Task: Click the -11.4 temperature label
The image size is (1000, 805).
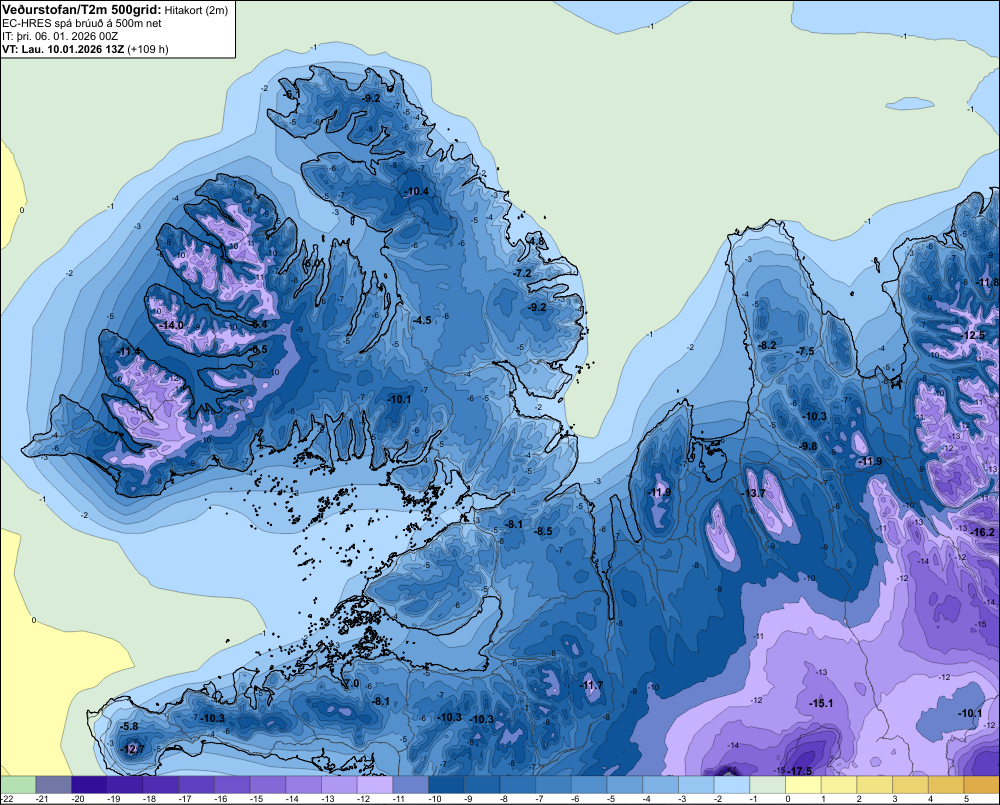Action: (x=129, y=351)
